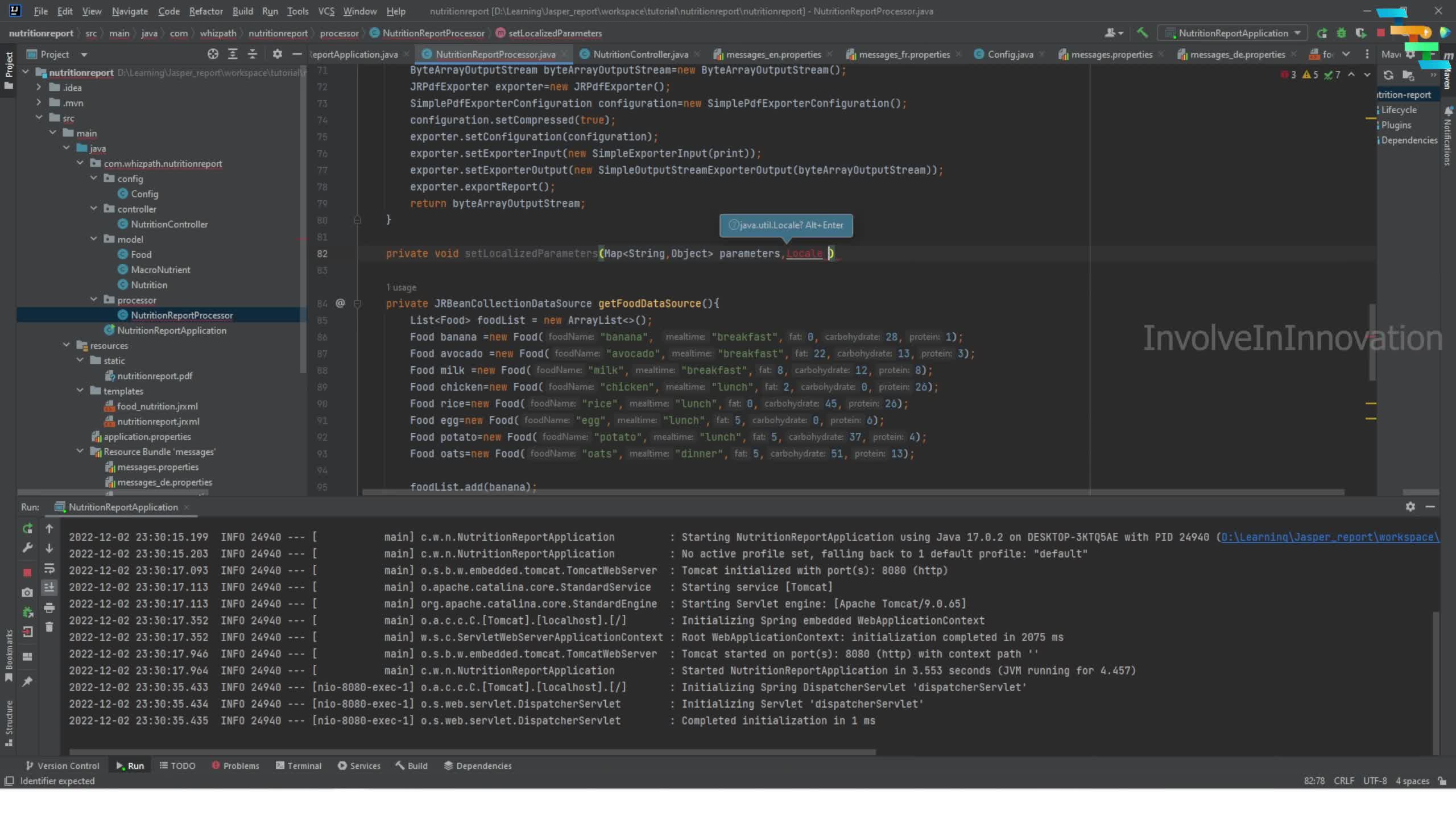Expand all in Project panel
The height and width of the screenshot is (819, 1456).
pyautogui.click(x=233, y=54)
